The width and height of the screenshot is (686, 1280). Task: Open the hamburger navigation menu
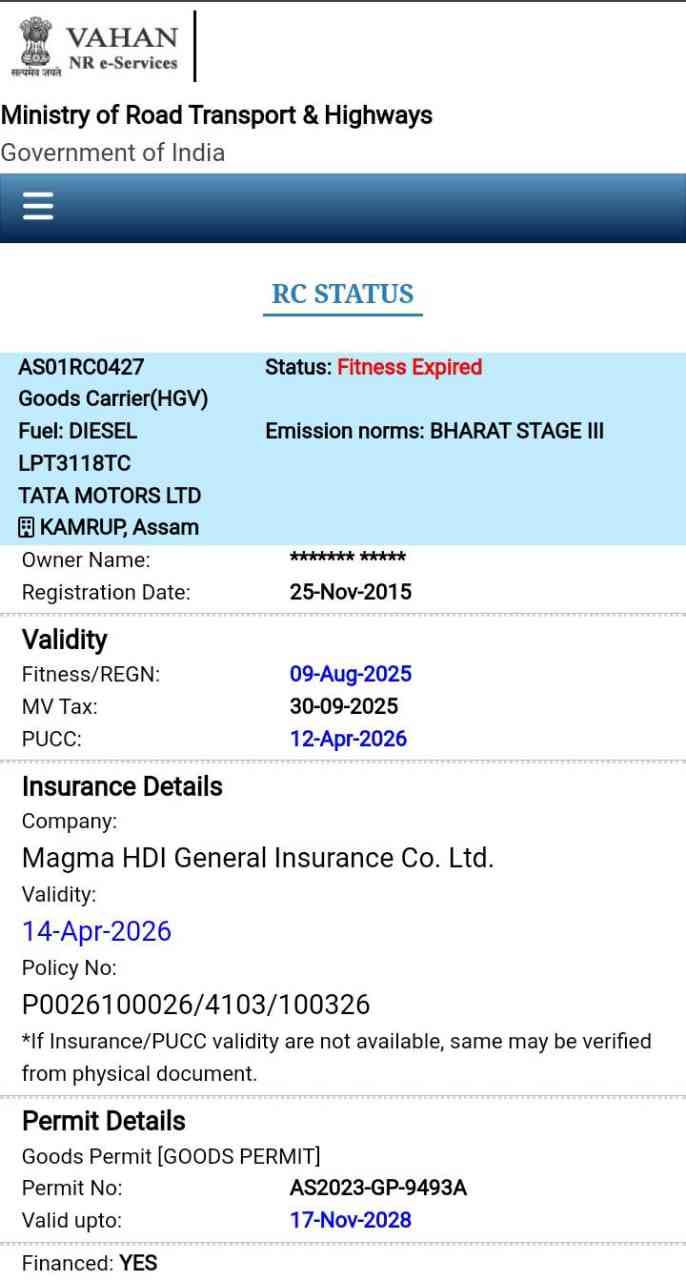38,207
